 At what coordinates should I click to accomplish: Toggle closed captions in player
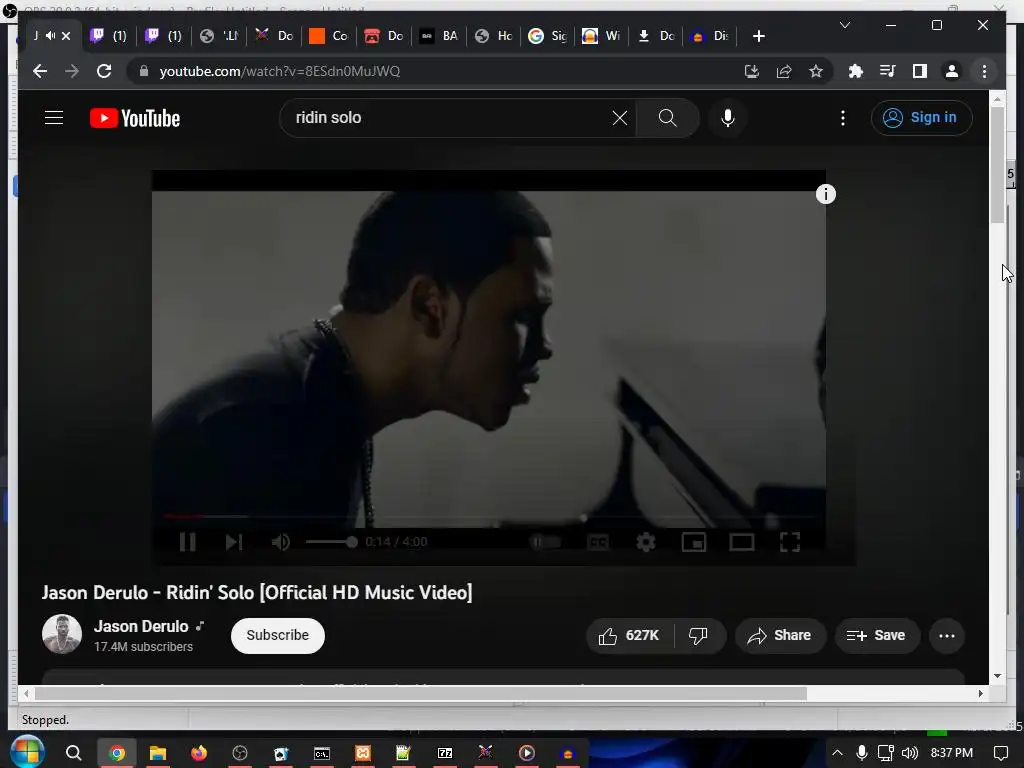598,541
